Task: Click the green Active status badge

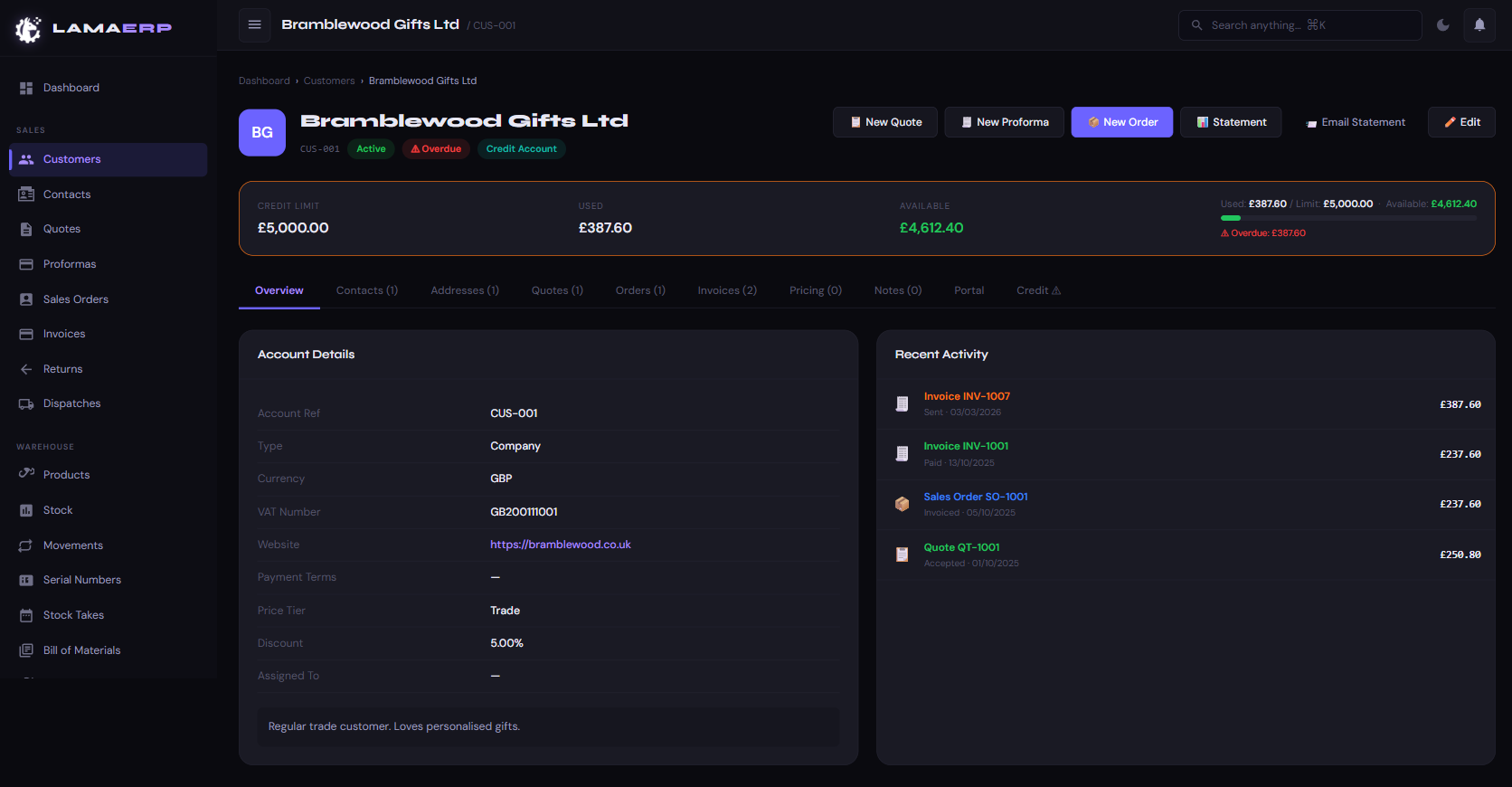Action: tap(371, 149)
